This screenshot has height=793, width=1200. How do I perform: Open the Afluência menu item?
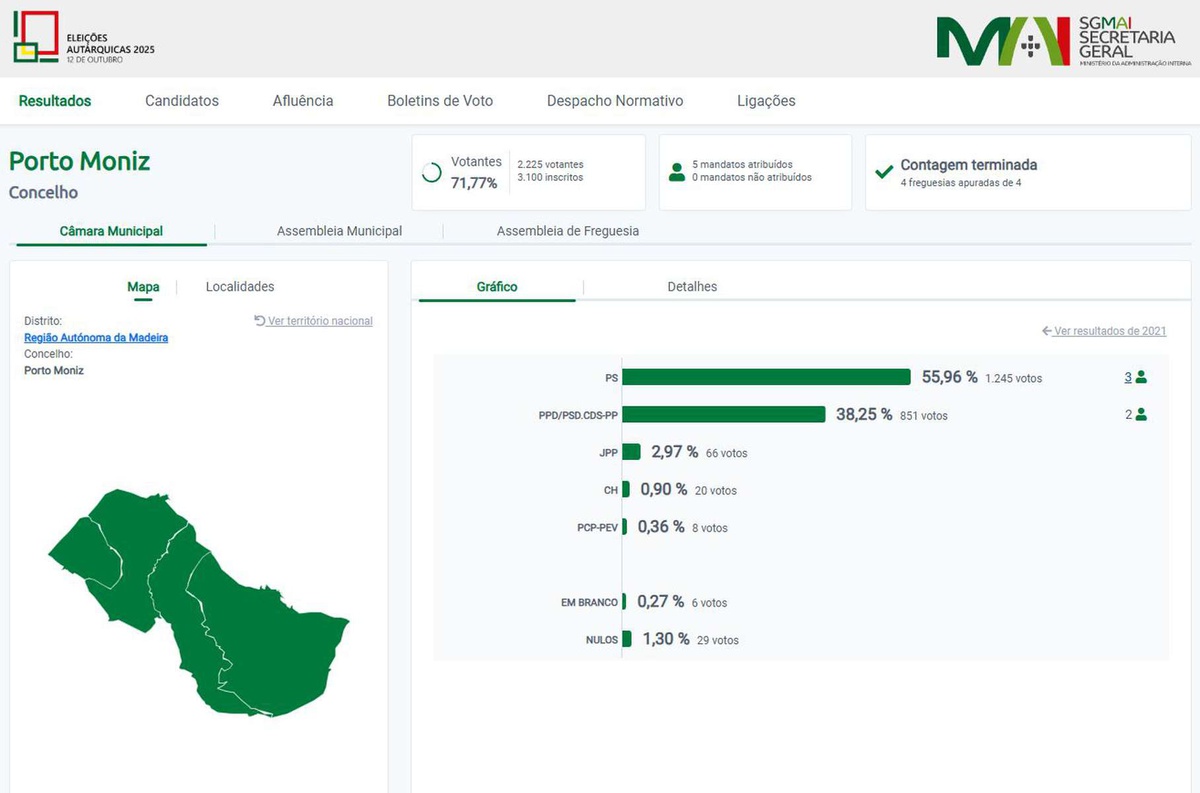coord(303,101)
